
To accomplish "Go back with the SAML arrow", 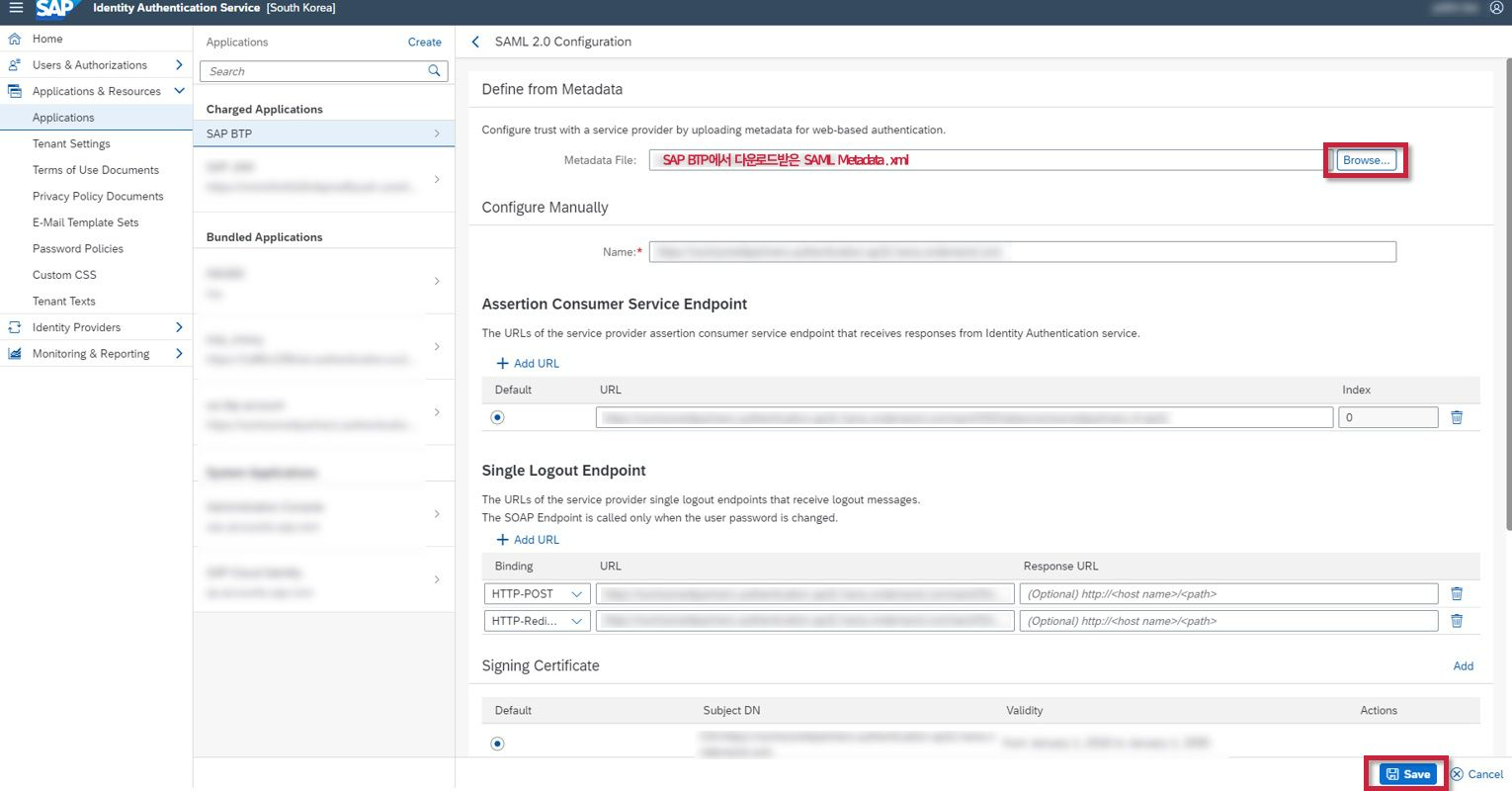I will pos(475,42).
